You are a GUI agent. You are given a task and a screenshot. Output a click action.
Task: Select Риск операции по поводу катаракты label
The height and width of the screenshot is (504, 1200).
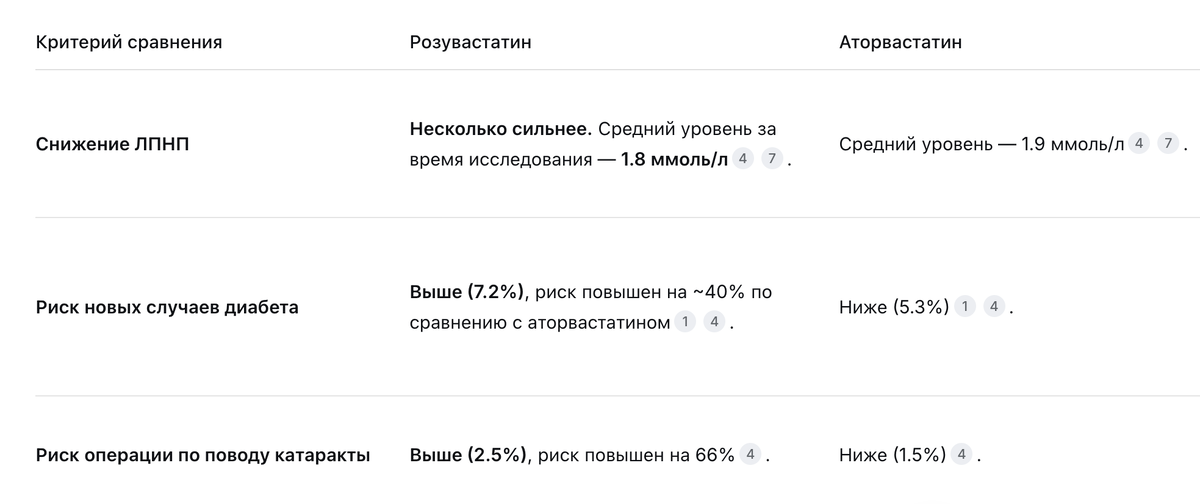(x=203, y=455)
